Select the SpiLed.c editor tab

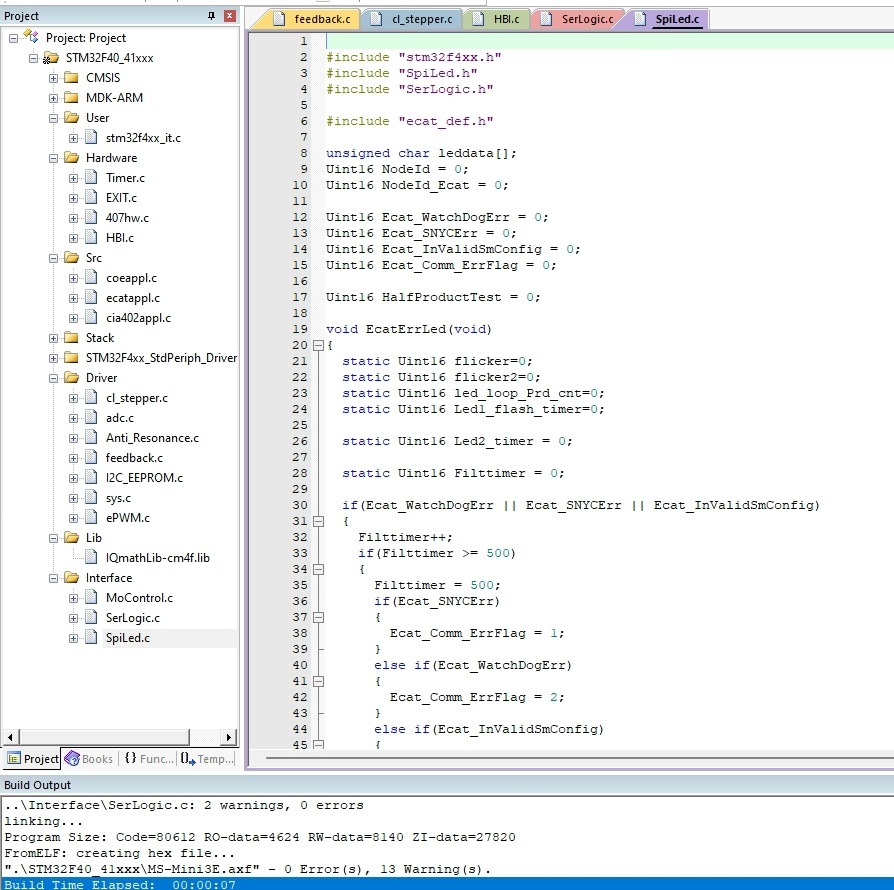pos(667,19)
